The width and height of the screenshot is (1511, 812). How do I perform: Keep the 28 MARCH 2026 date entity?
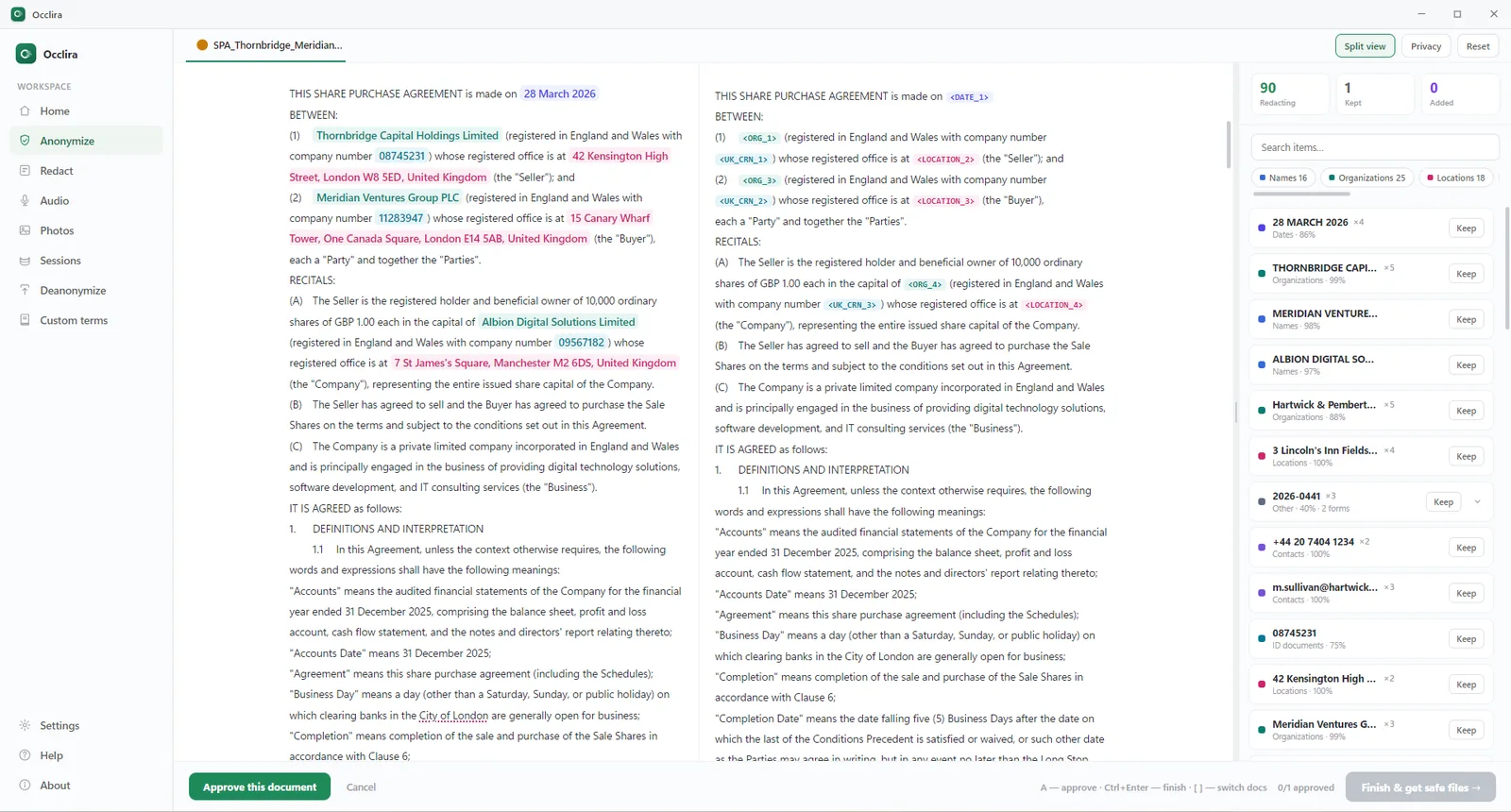pyautogui.click(x=1466, y=228)
